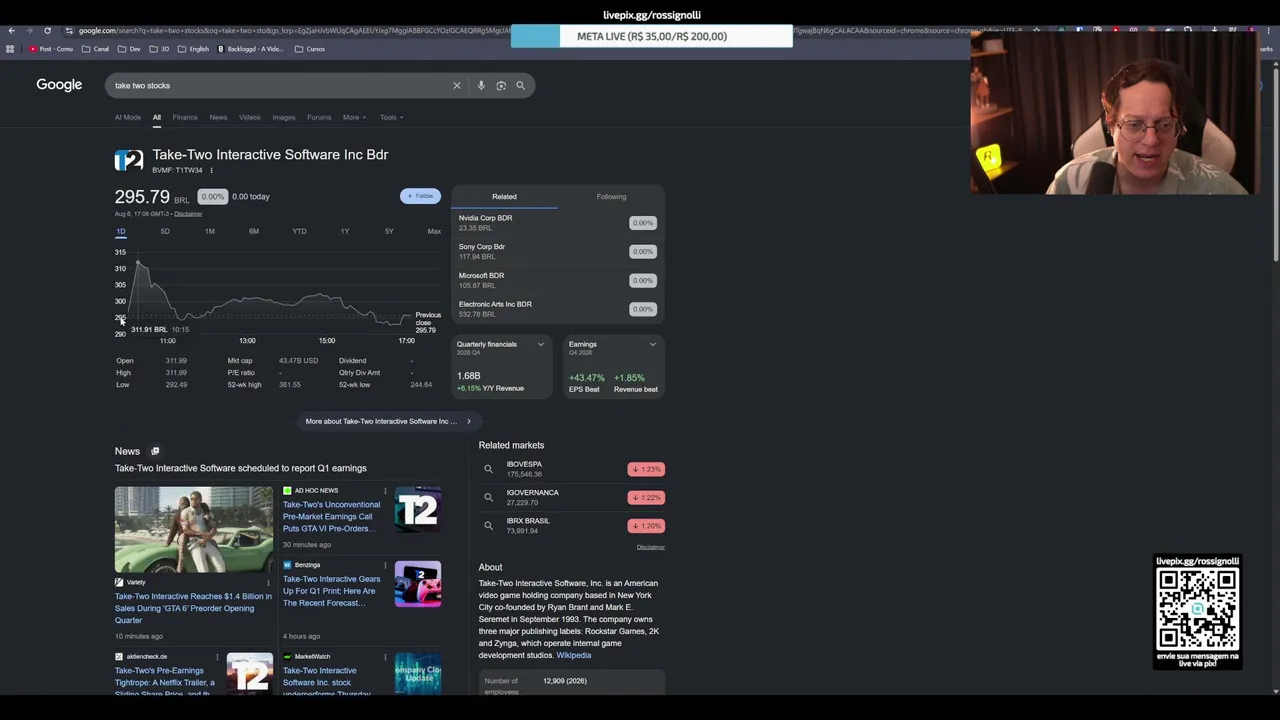Submit search with the magnifier icon

click(x=520, y=86)
